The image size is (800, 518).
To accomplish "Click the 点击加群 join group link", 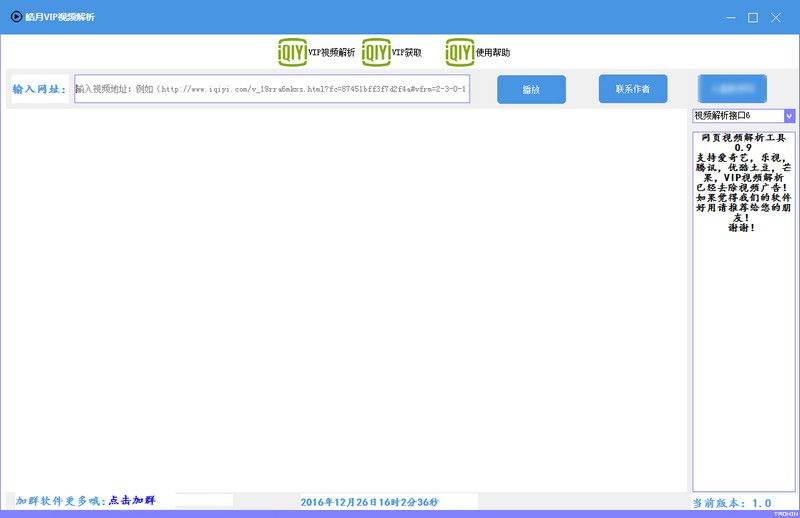I will [x=132, y=500].
